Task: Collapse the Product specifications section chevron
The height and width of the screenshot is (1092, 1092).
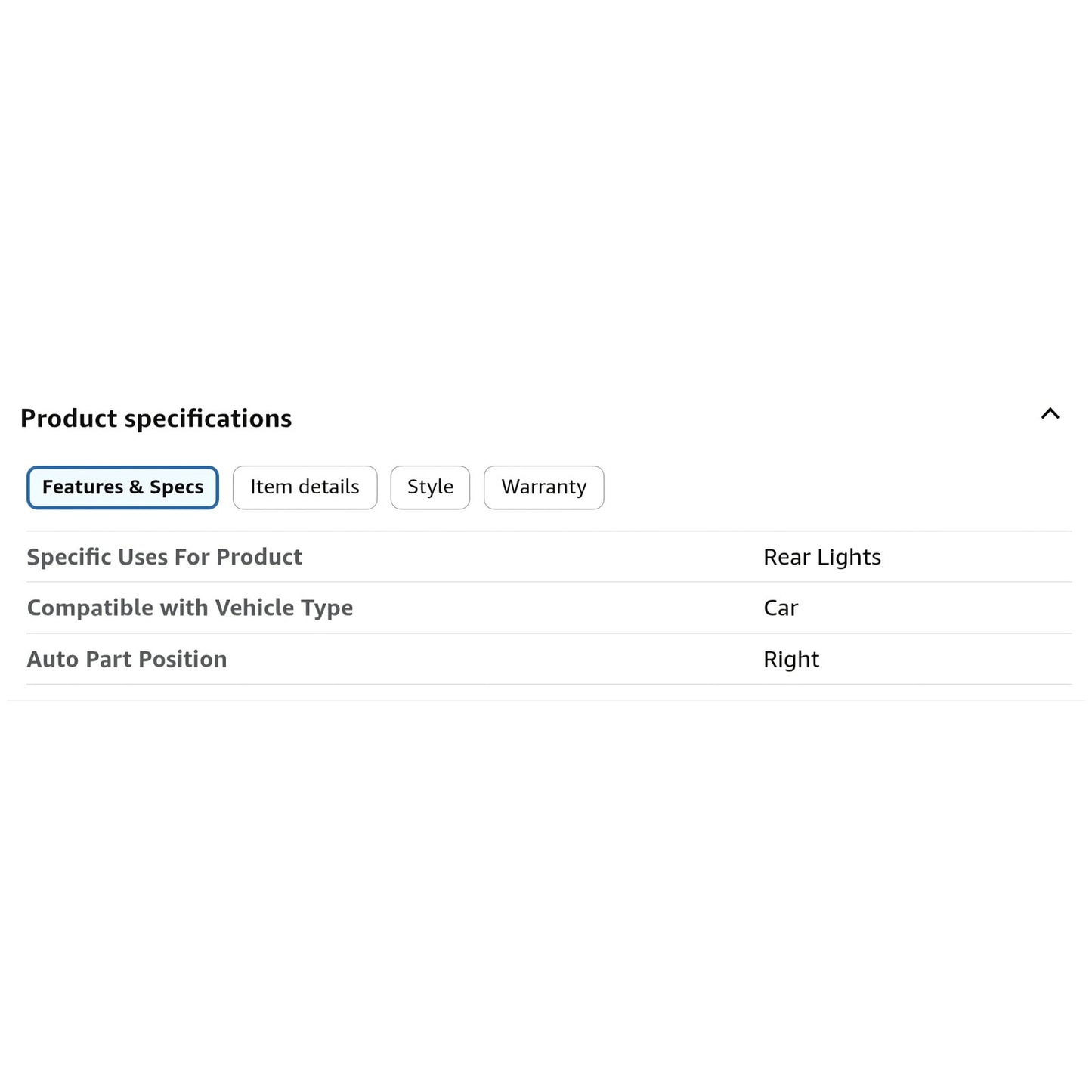Action: (1050, 413)
